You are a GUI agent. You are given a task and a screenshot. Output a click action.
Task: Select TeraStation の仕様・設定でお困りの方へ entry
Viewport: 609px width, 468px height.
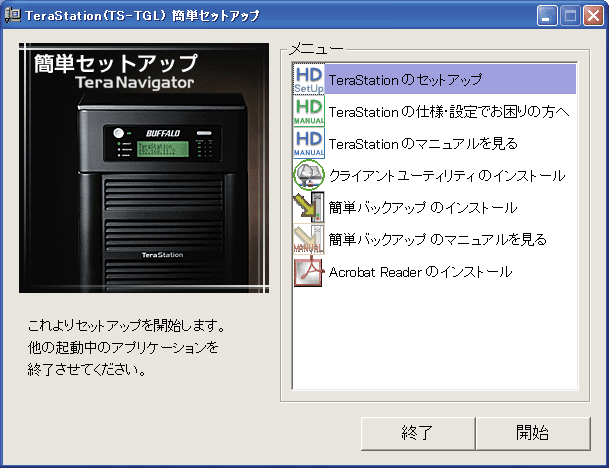(434, 111)
